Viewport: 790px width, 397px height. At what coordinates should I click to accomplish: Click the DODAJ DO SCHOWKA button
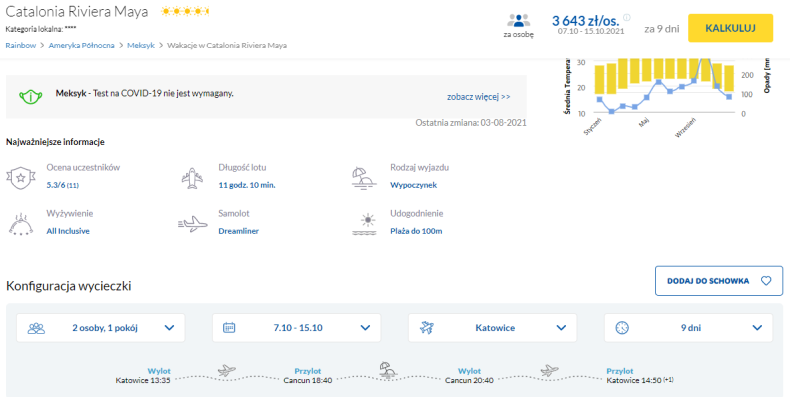click(x=719, y=281)
